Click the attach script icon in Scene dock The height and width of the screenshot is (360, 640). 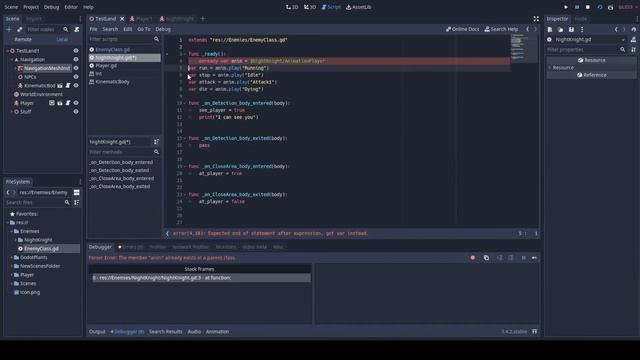click(77, 29)
